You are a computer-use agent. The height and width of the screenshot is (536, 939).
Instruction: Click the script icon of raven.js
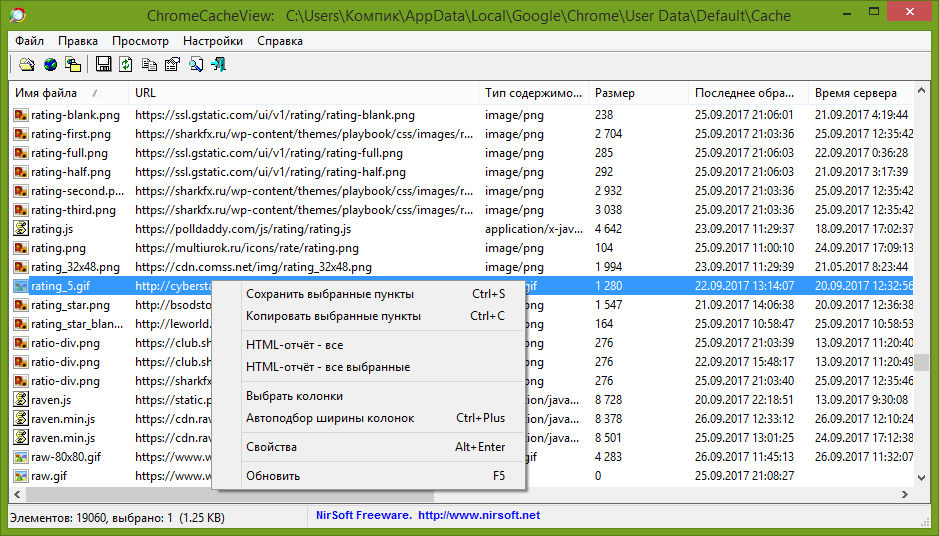(21, 399)
